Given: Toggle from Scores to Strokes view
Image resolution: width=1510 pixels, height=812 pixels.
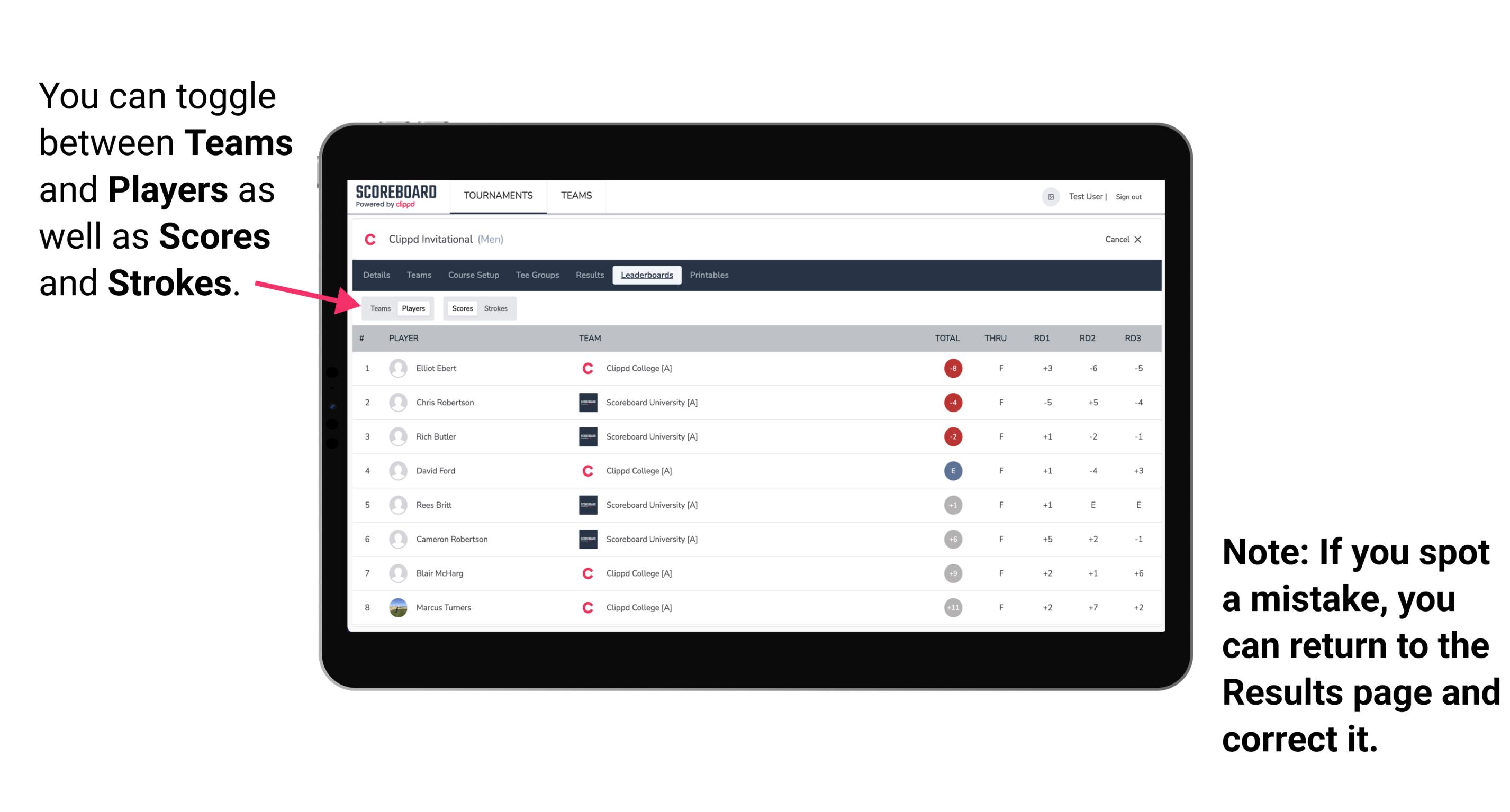Looking at the screenshot, I should [x=497, y=308].
